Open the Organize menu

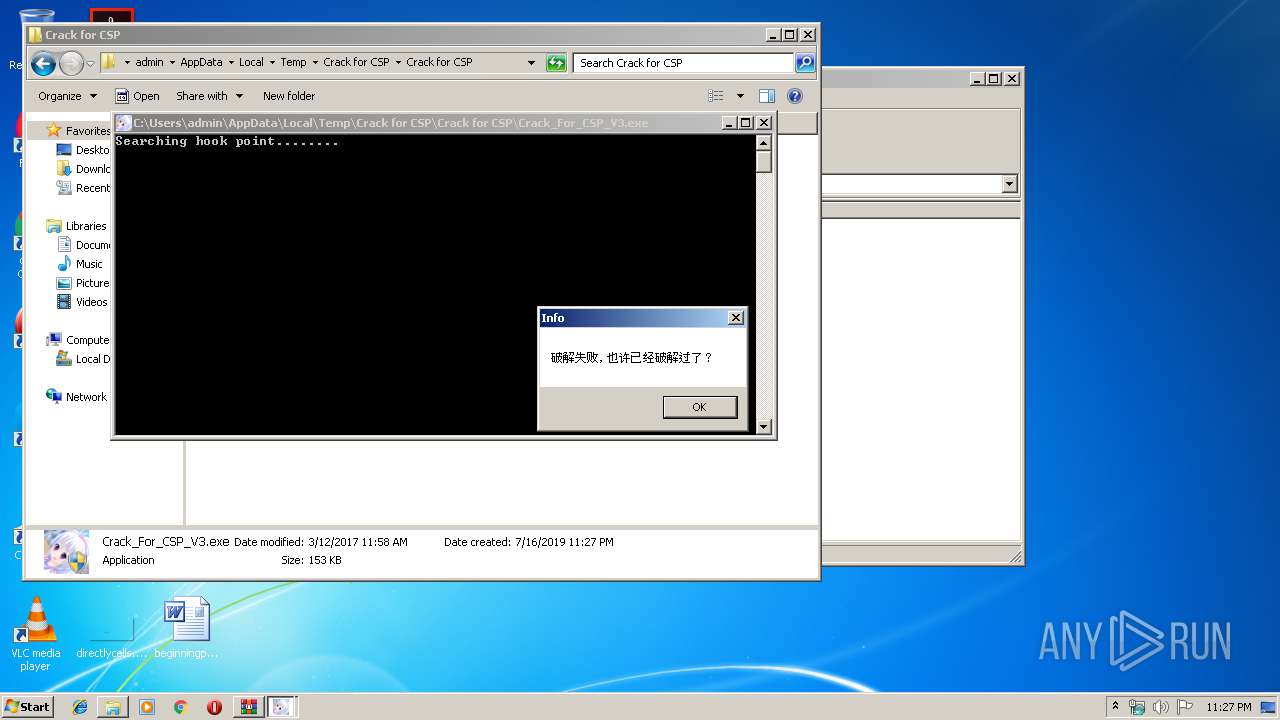pos(68,96)
